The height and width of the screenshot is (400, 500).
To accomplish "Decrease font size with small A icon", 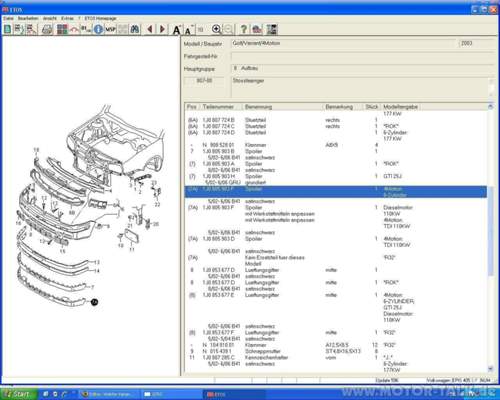I will click(x=188, y=30).
